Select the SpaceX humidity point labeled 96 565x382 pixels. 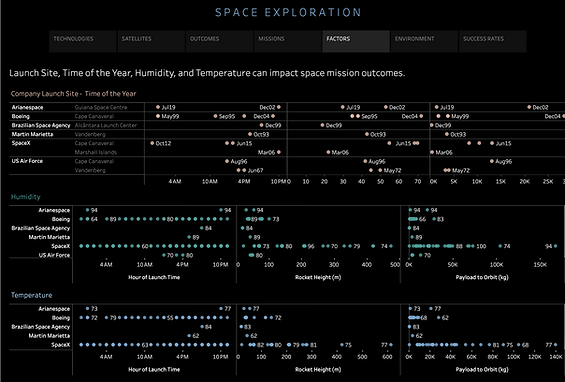[x=304, y=246]
